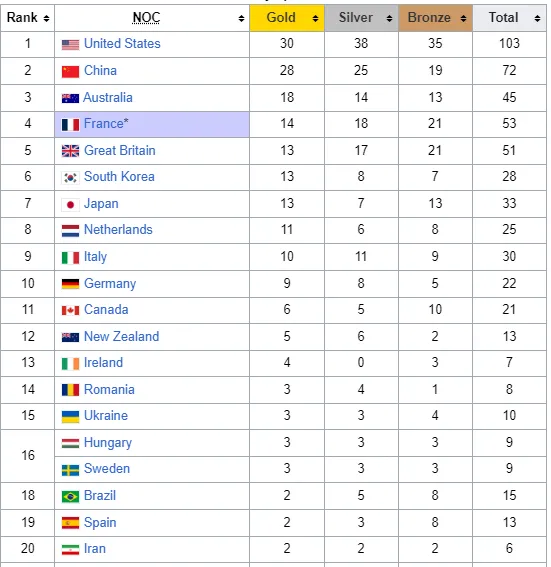Open the Great Britain link
Image resolution: width=551 pixels, height=567 pixels.
point(120,150)
